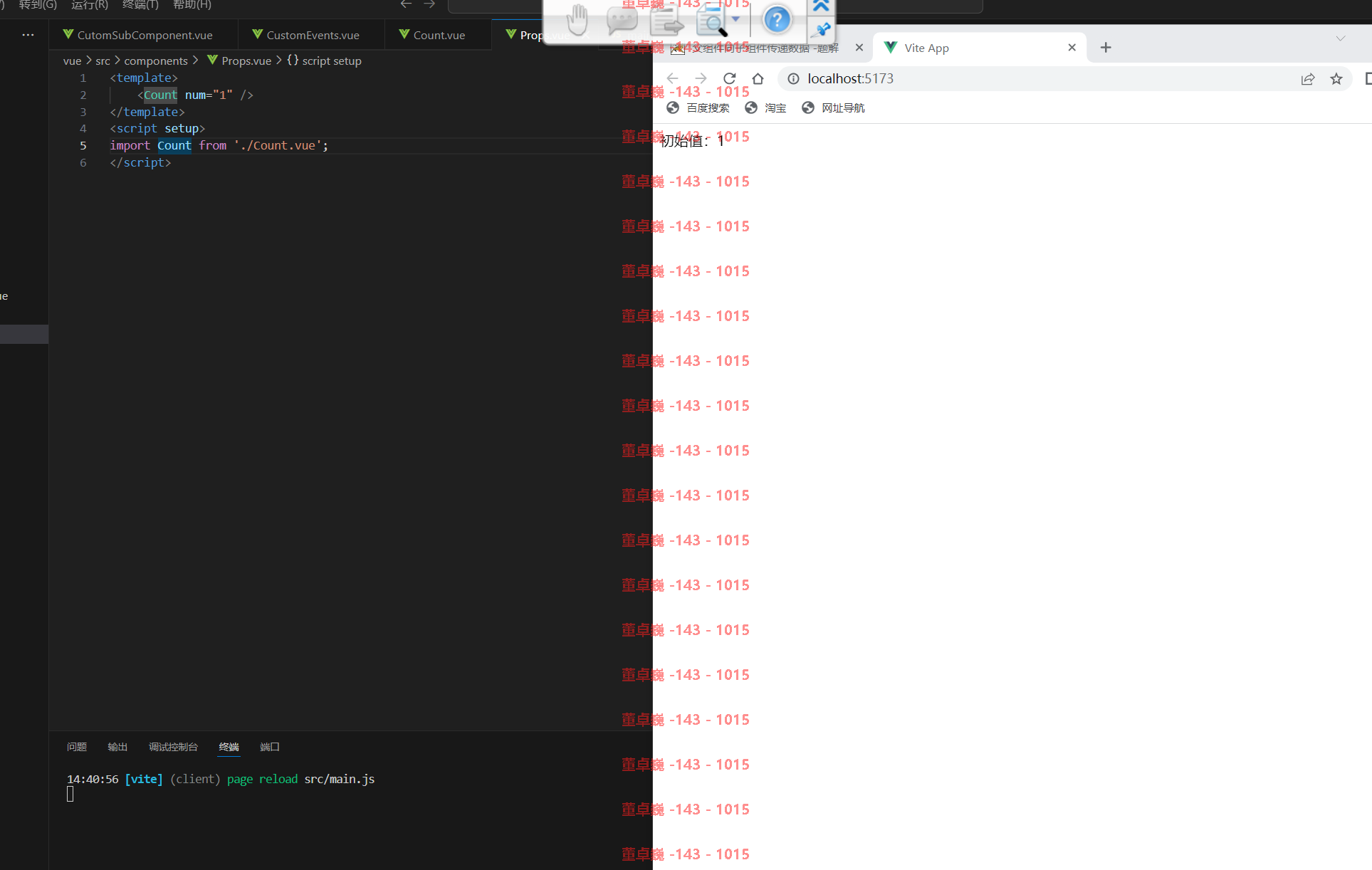Click line number 5 in editor gutter
Screen dimensions: 1372x870
tap(83, 145)
